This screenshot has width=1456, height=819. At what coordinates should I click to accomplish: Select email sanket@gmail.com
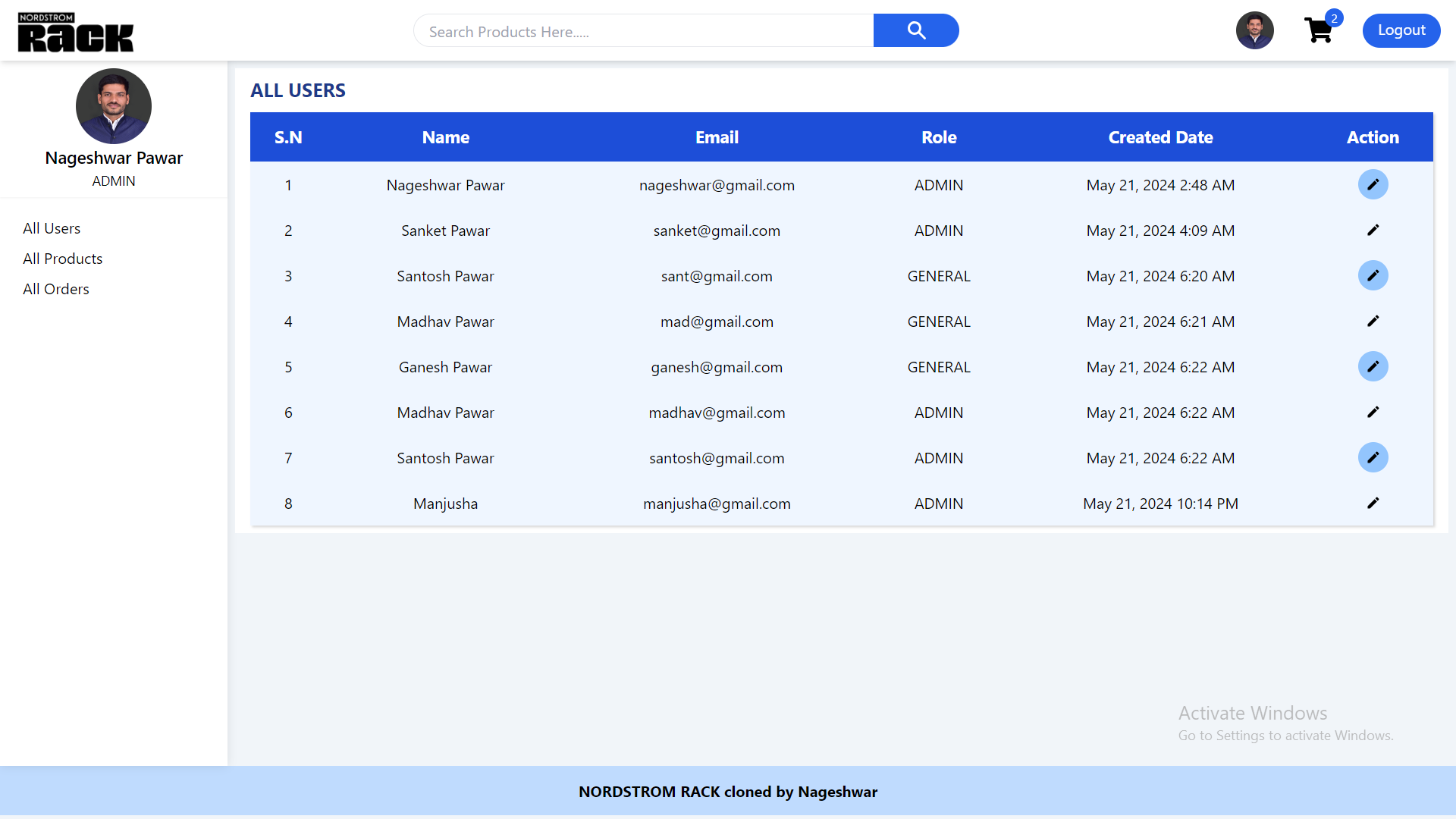(717, 231)
